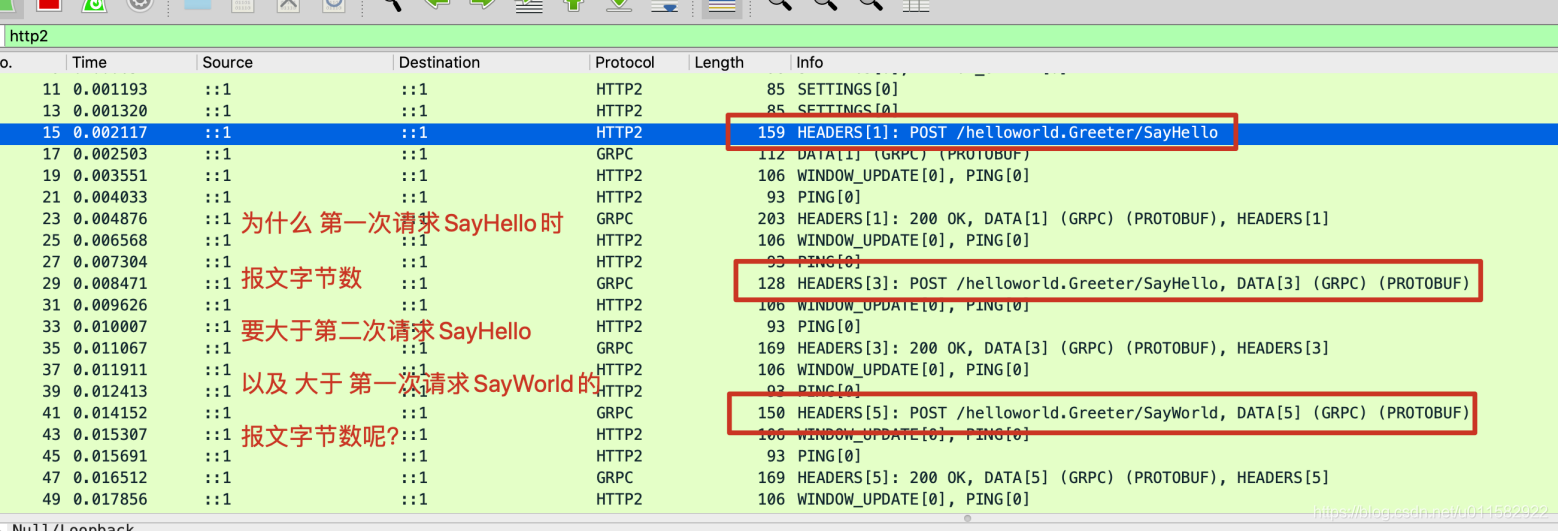1558x531 pixels.
Task: Sort packets by the Protocol column
Action: 639,62
